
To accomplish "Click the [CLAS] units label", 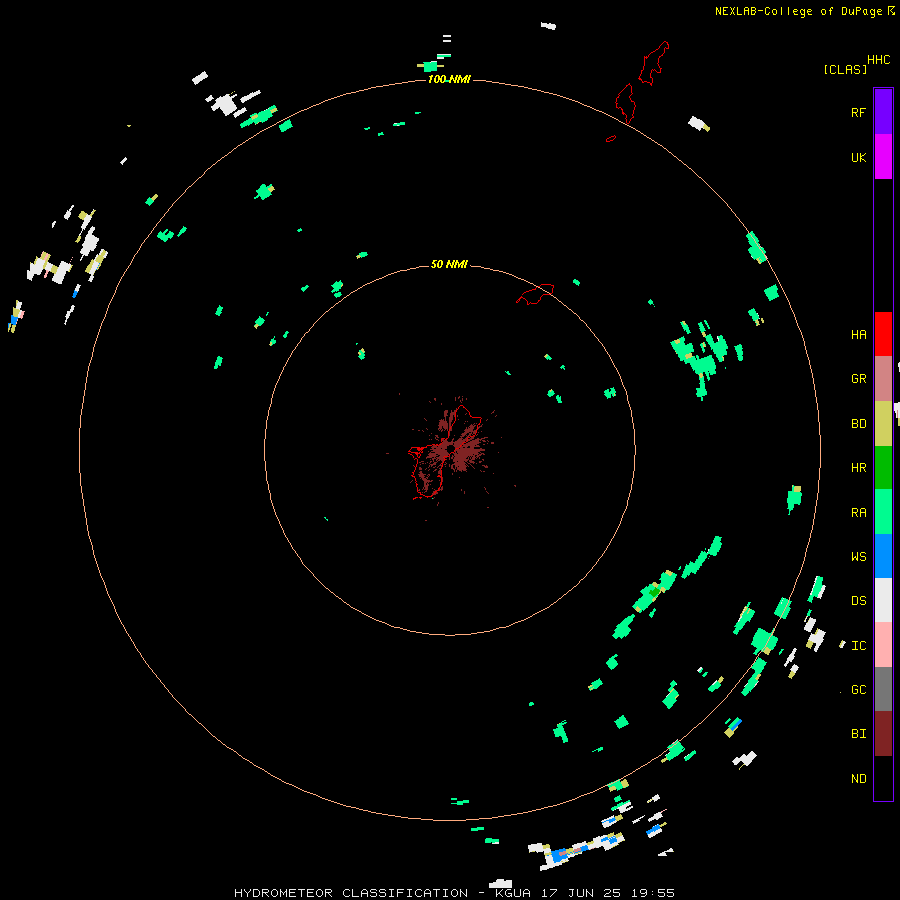I will tap(845, 69).
